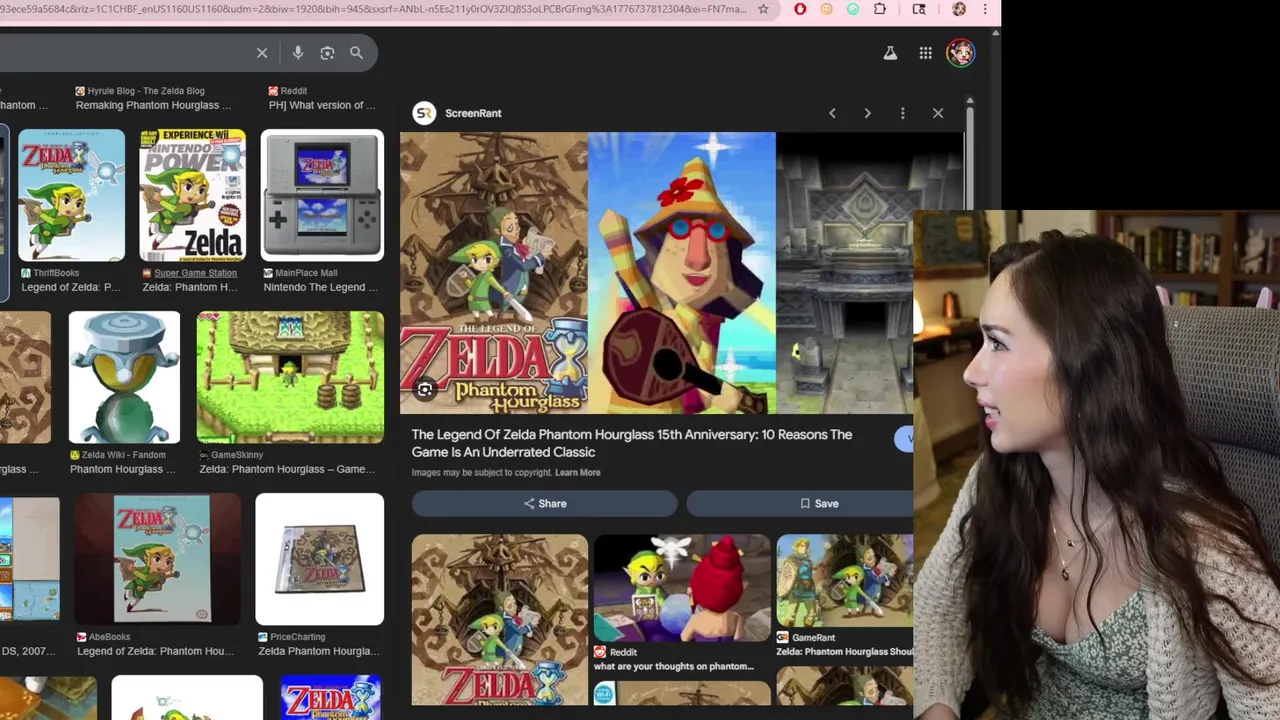This screenshot has width=1280, height=720.
Task: Search by image with the Lens camera icon
Action: pos(327,53)
